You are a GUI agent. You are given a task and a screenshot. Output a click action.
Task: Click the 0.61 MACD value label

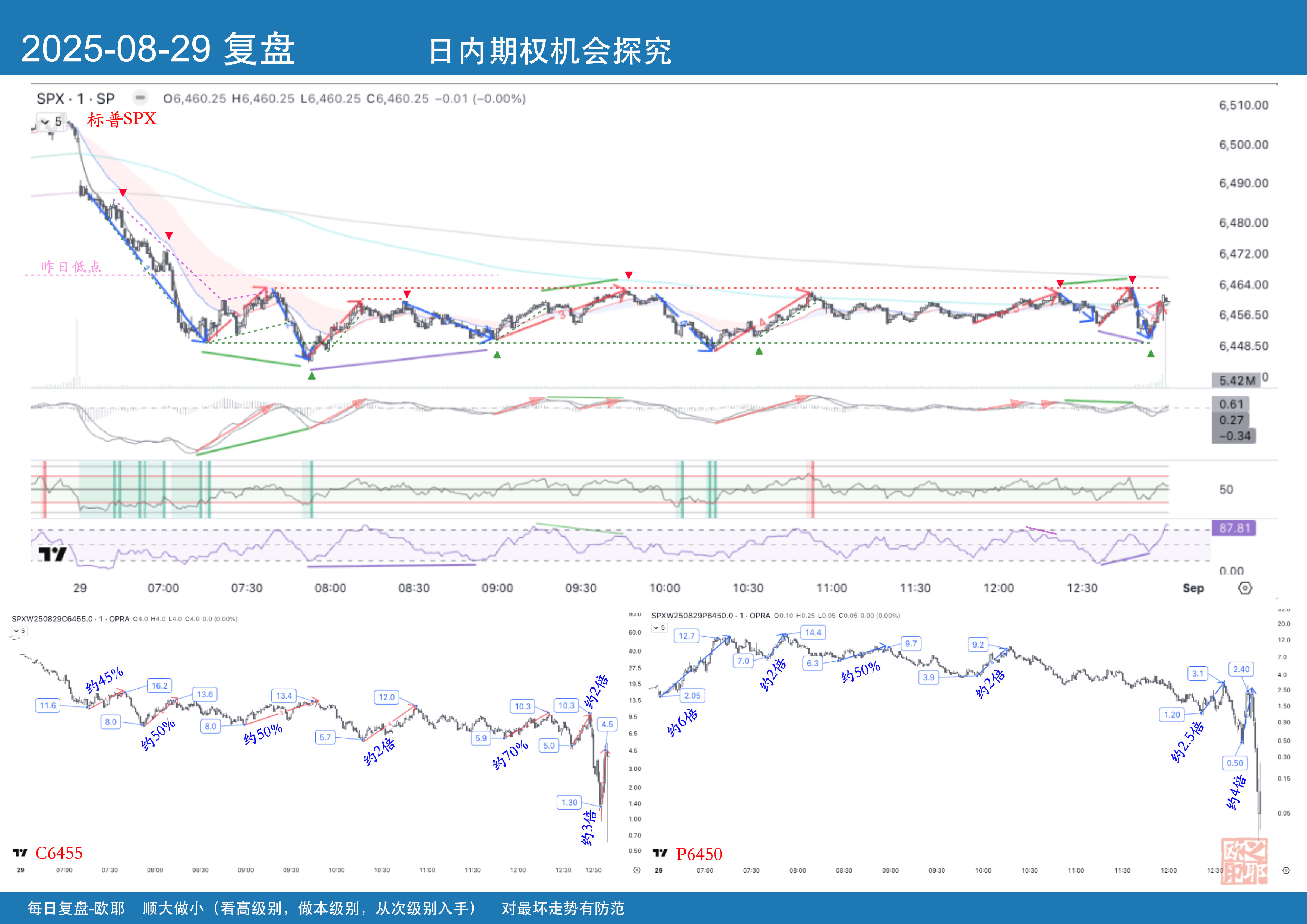click(x=1231, y=404)
